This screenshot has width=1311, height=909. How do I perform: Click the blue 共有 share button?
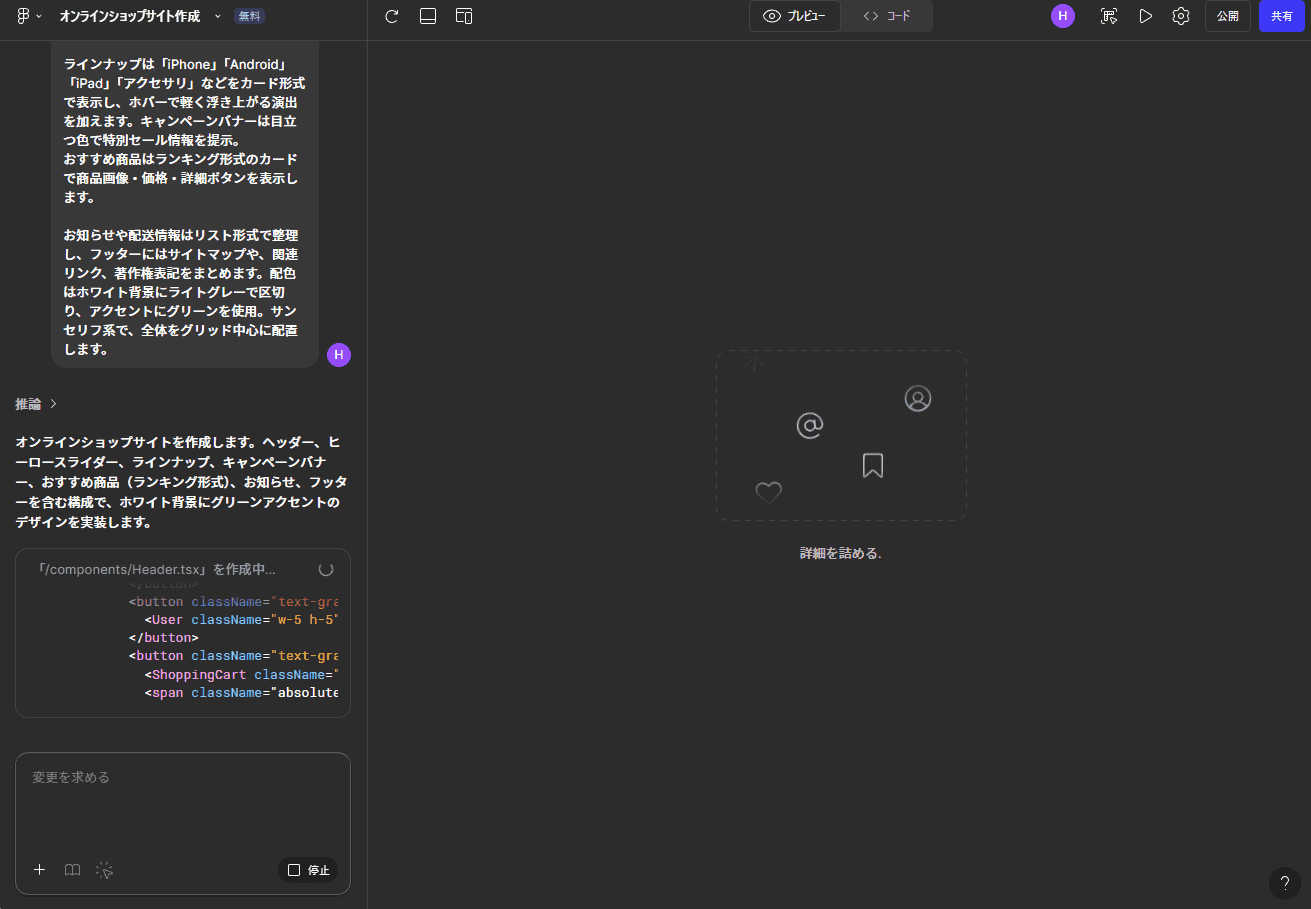coord(1281,16)
